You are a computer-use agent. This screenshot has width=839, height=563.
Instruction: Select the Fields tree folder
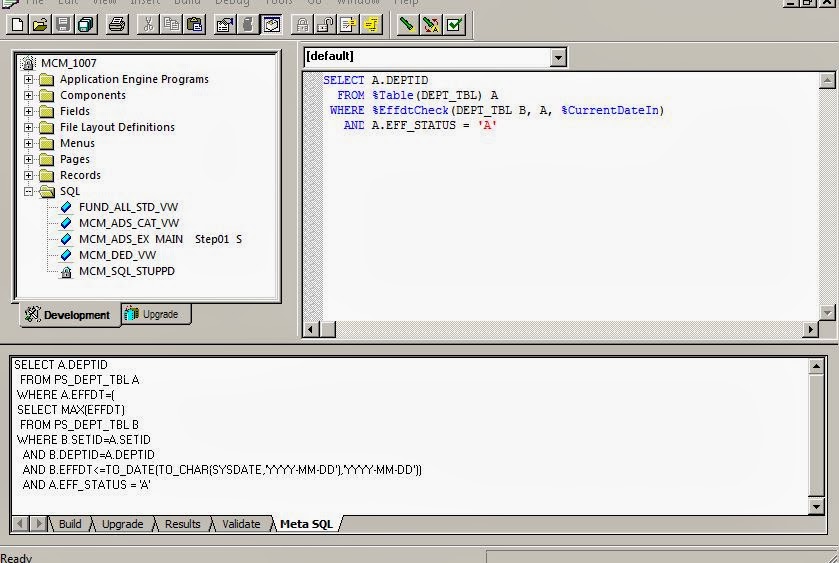74,111
